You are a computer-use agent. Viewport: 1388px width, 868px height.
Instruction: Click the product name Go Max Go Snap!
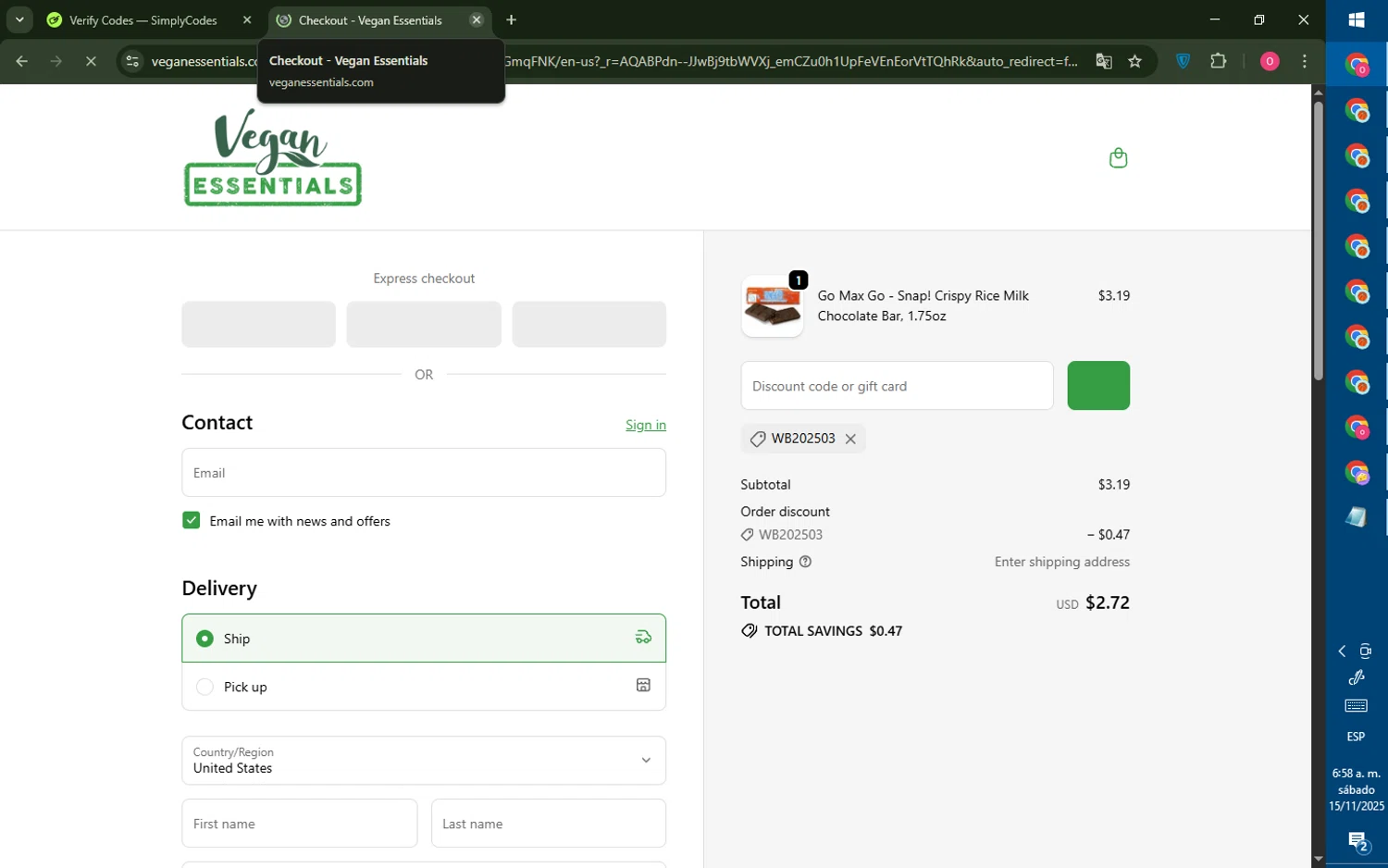pos(923,305)
